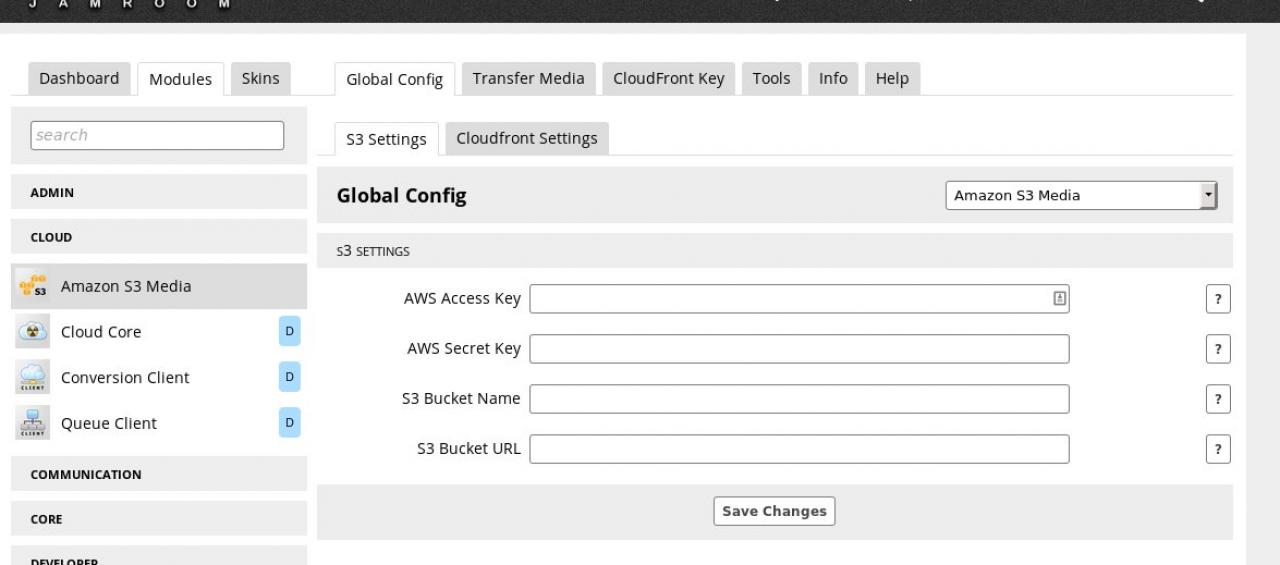Go to the CloudFront Key tab
This screenshot has width=1280, height=565.
click(x=668, y=79)
